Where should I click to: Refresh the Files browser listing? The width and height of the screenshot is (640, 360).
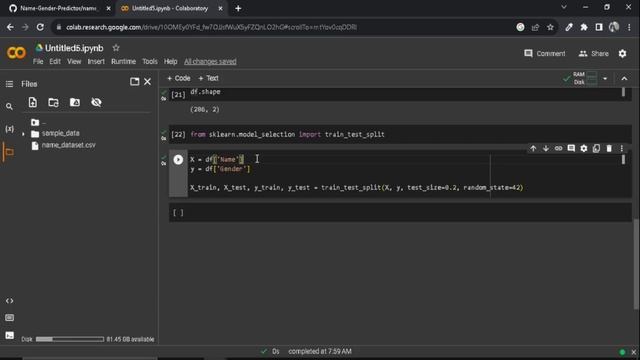pyautogui.click(x=53, y=102)
